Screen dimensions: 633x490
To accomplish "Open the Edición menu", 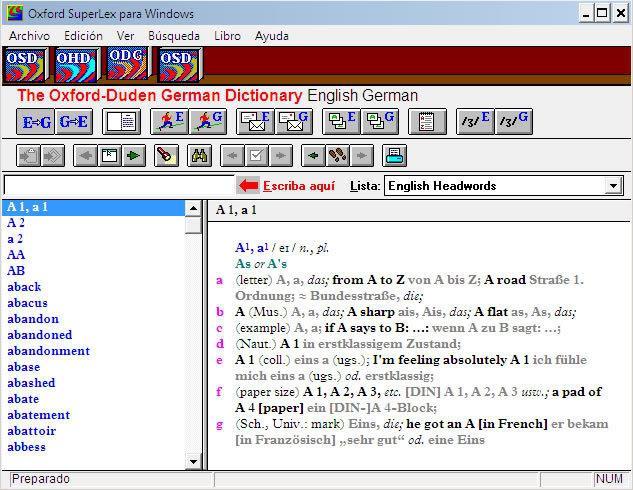I will click(83, 36).
